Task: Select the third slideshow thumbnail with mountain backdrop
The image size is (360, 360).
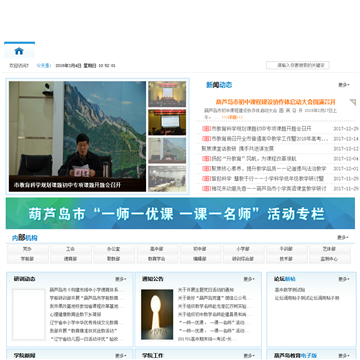Action: coord(167,150)
